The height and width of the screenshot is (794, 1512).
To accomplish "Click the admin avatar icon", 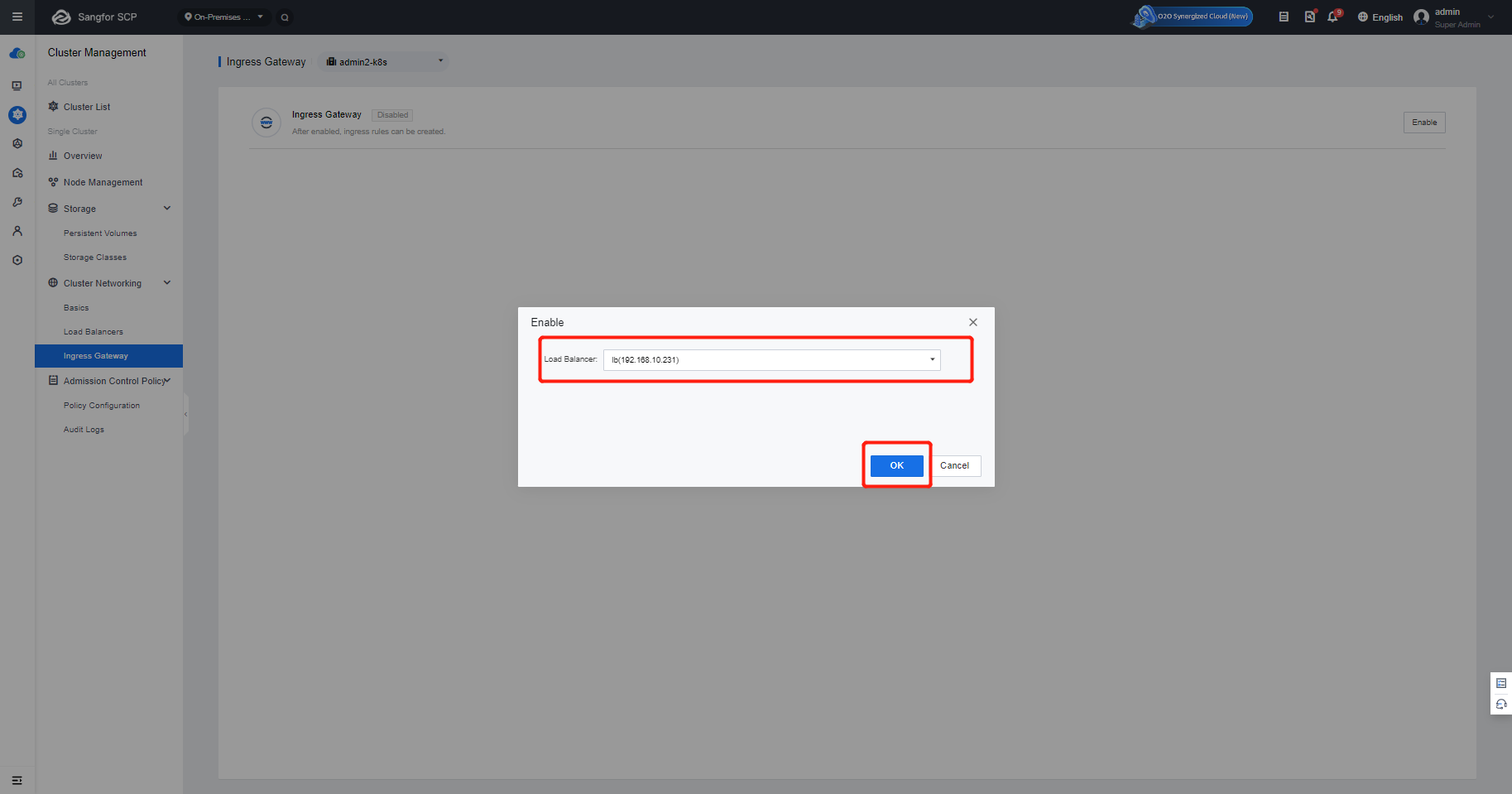I will coord(1422,17).
